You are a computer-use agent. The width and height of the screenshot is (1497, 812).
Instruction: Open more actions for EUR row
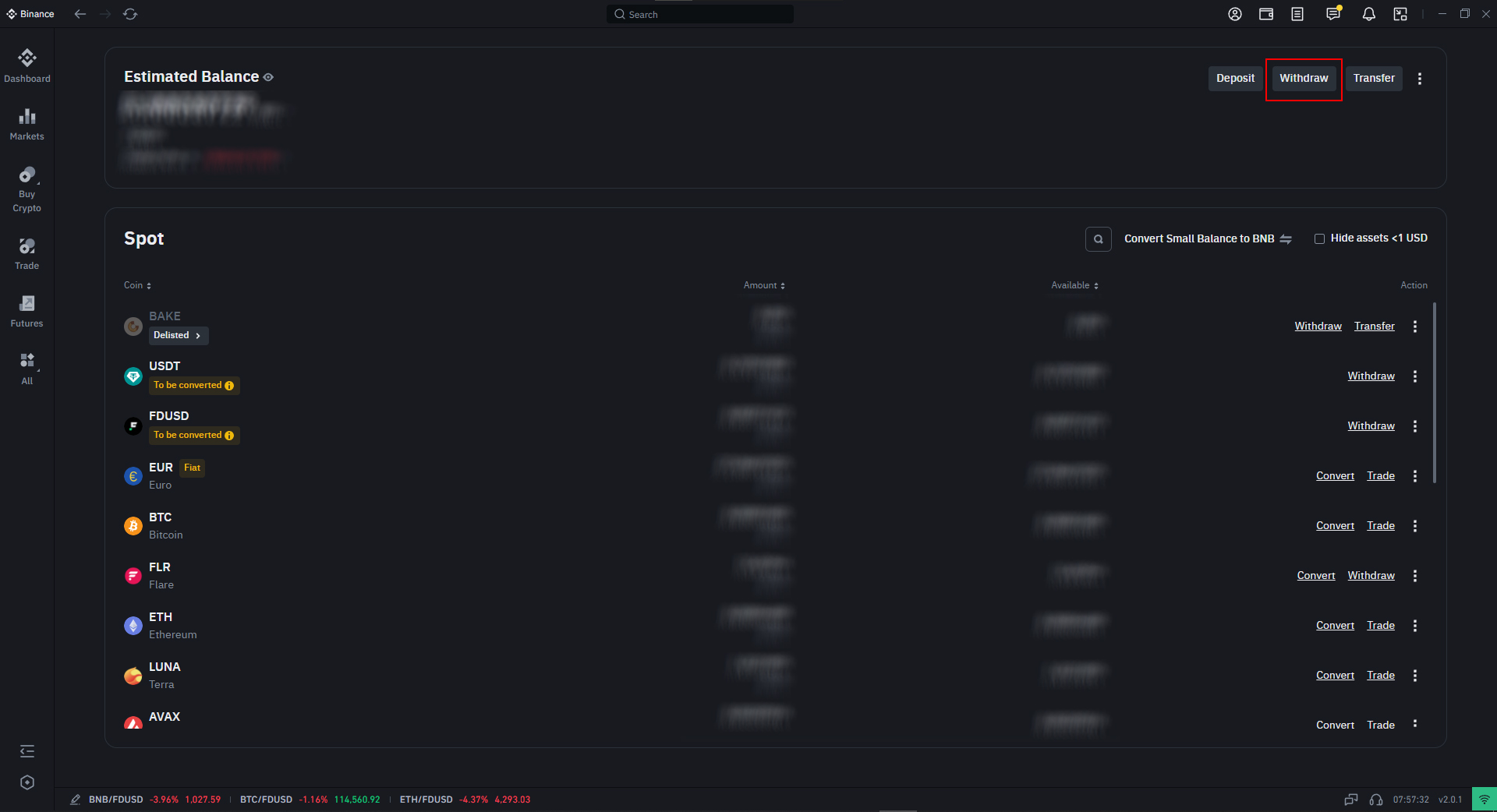[x=1415, y=476]
